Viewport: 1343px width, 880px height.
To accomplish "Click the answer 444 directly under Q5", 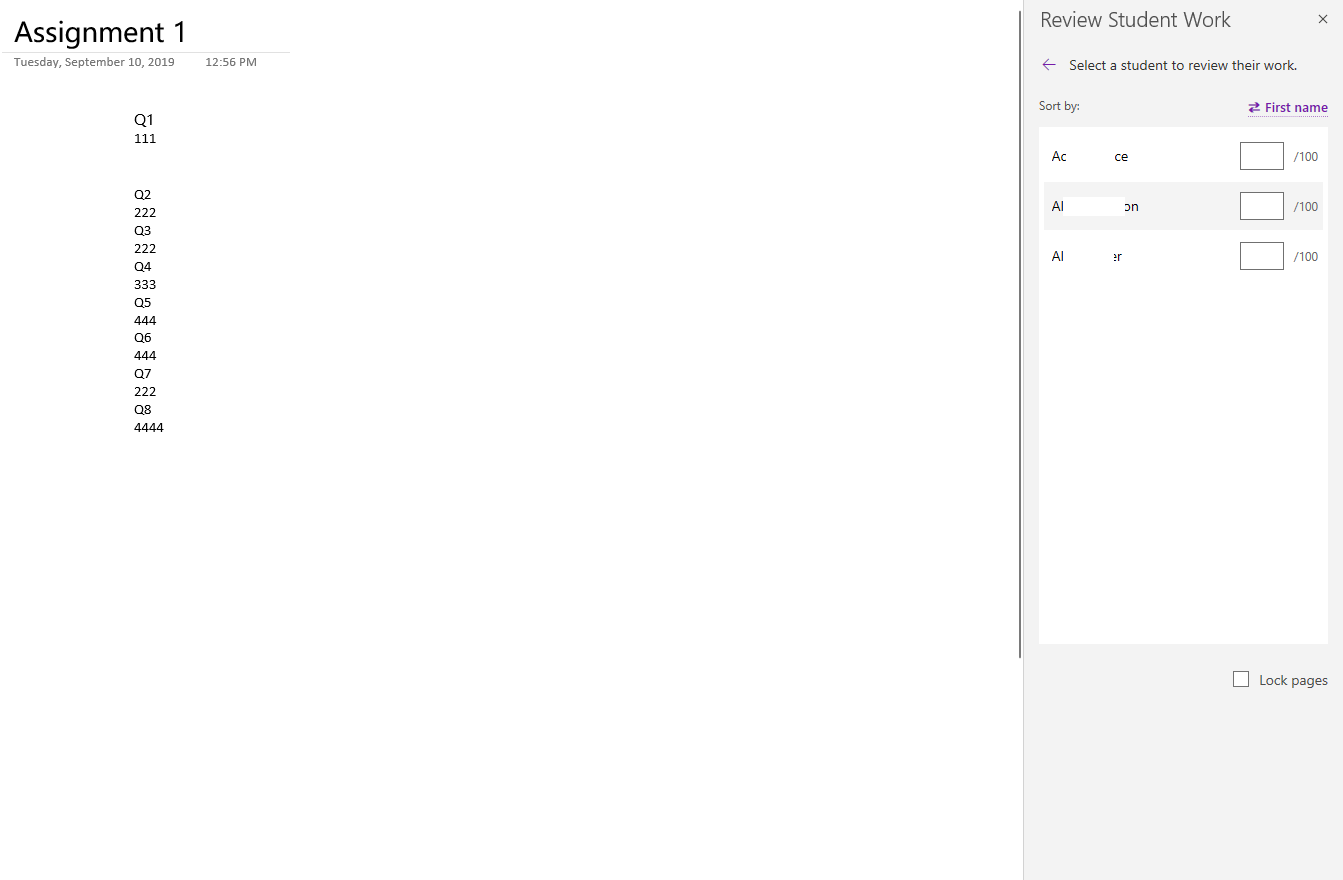I will click(145, 321).
